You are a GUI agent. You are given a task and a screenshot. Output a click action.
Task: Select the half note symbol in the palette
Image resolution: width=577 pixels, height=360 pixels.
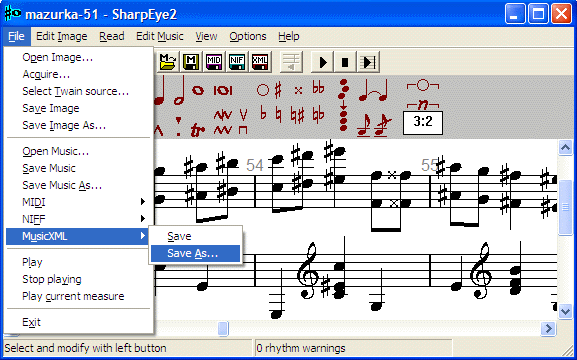[179, 92]
